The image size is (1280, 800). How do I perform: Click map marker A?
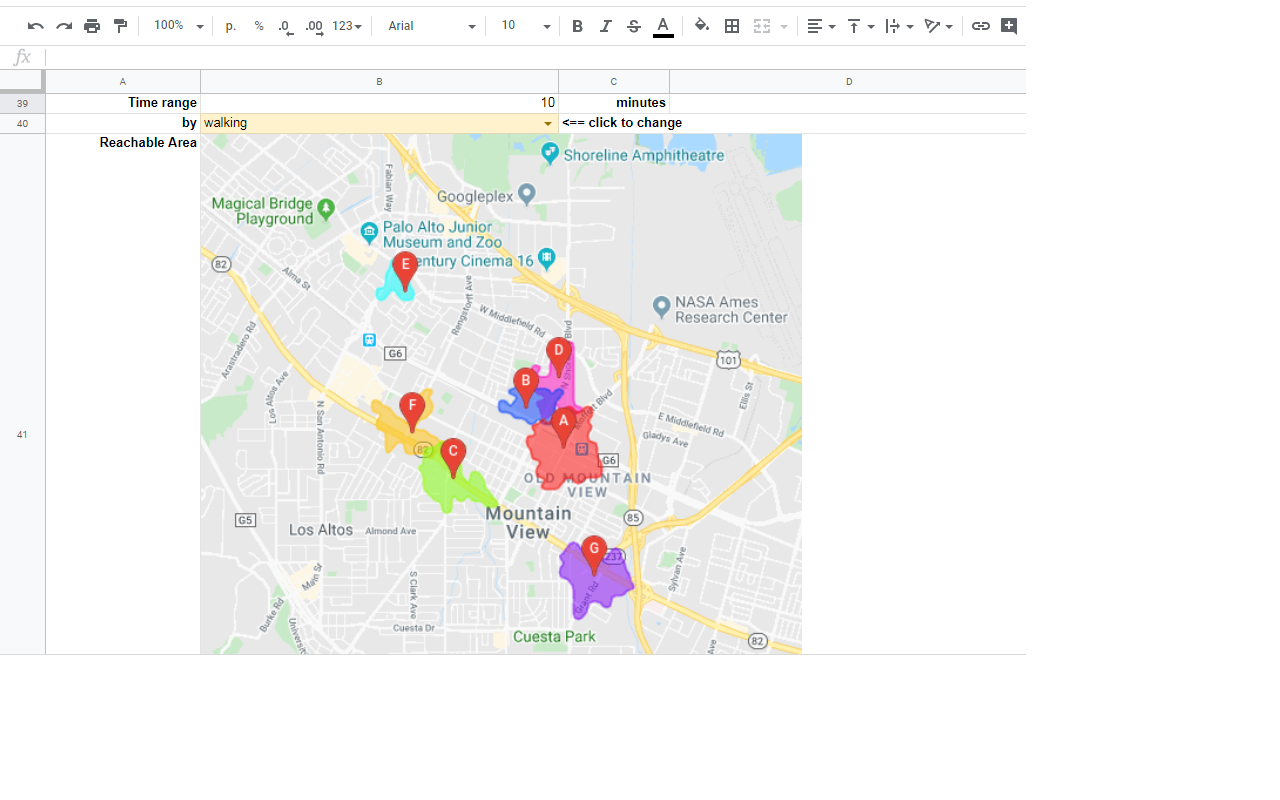point(564,426)
